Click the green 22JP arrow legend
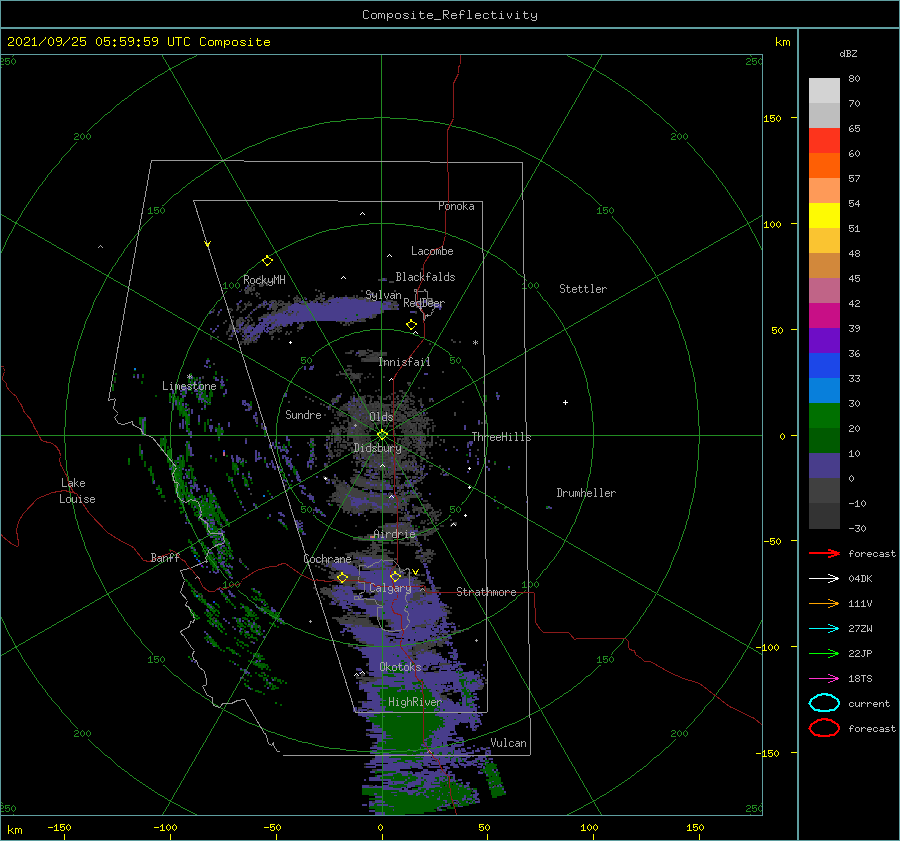The width and height of the screenshot is (900, 841). (x=824, y=653)
